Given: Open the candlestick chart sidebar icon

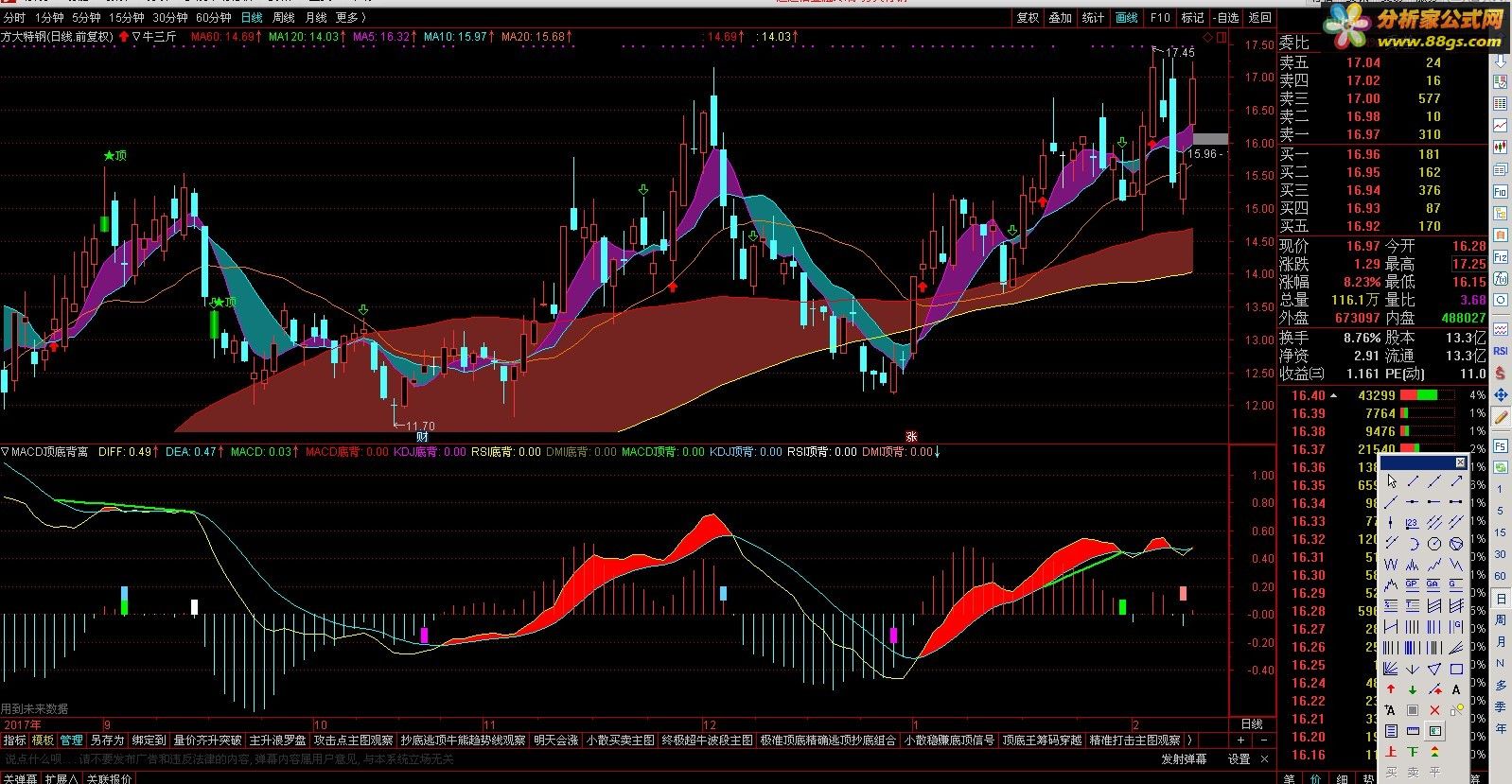Looking at the screenshot, I should 1501,148.
